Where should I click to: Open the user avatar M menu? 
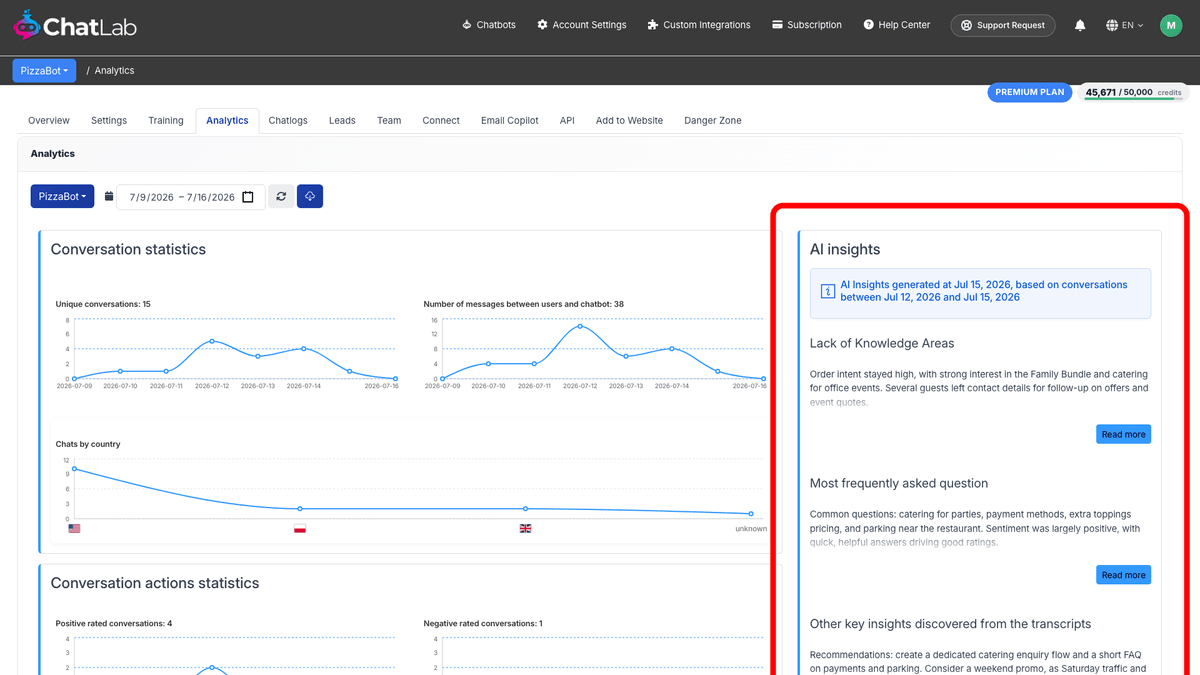[x=1171, y=25]
